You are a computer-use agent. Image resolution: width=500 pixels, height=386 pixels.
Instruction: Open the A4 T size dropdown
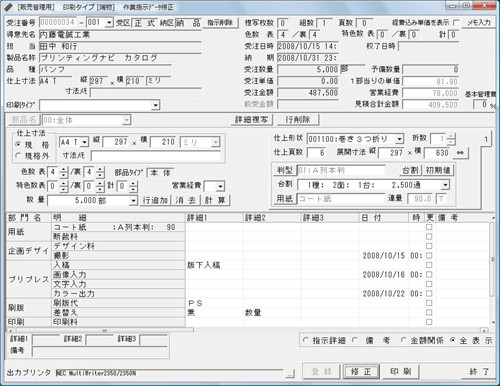[84, 142]
